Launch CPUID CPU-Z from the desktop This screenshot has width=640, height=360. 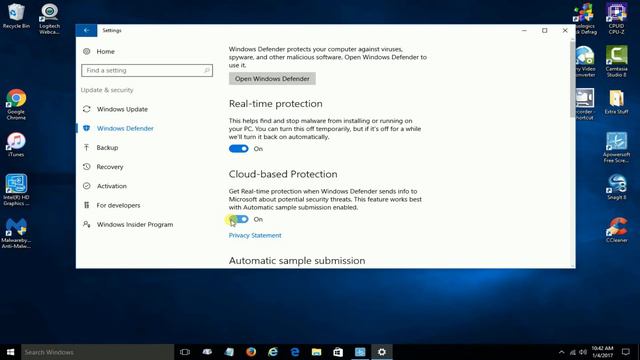point(616,18)
